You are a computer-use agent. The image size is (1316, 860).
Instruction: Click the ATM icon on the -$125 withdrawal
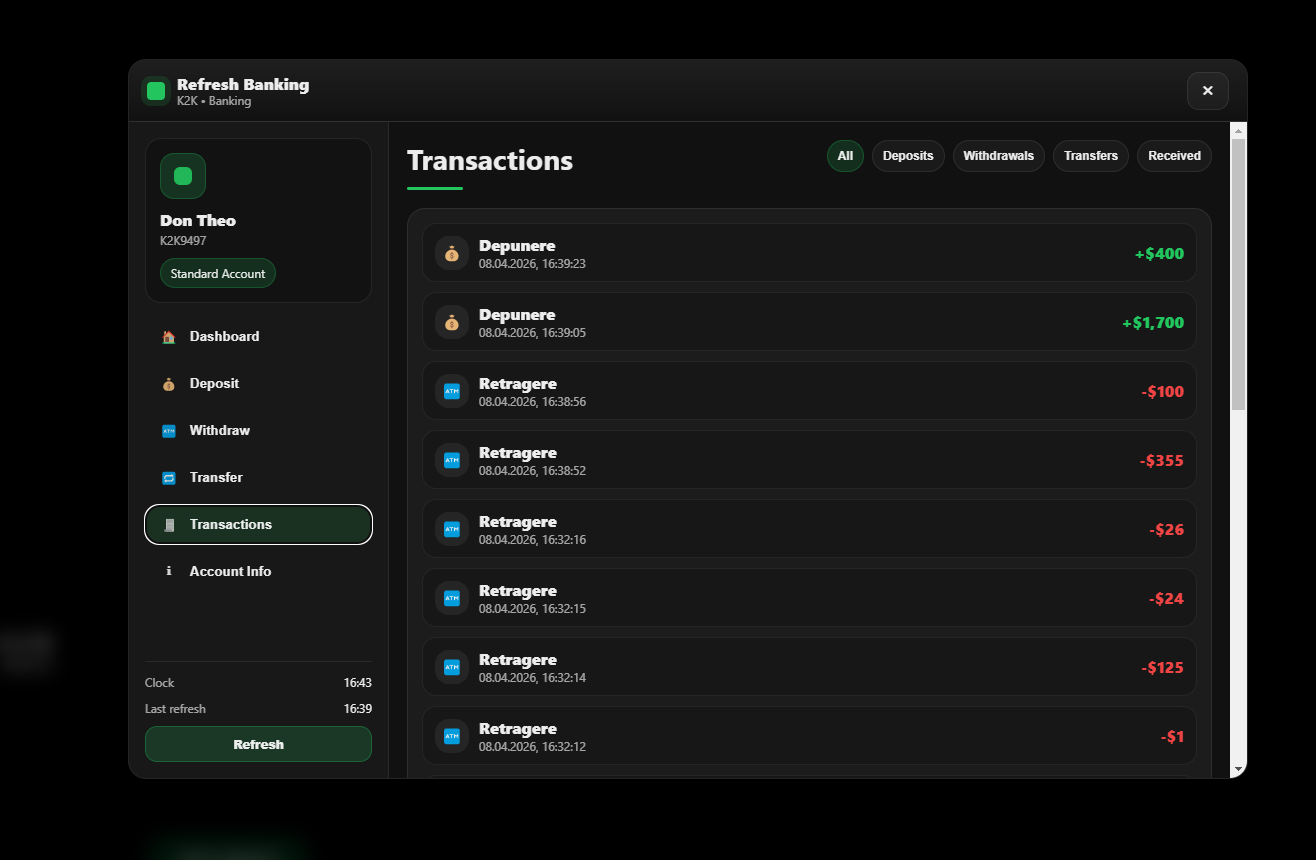click(x=452, y=668)
